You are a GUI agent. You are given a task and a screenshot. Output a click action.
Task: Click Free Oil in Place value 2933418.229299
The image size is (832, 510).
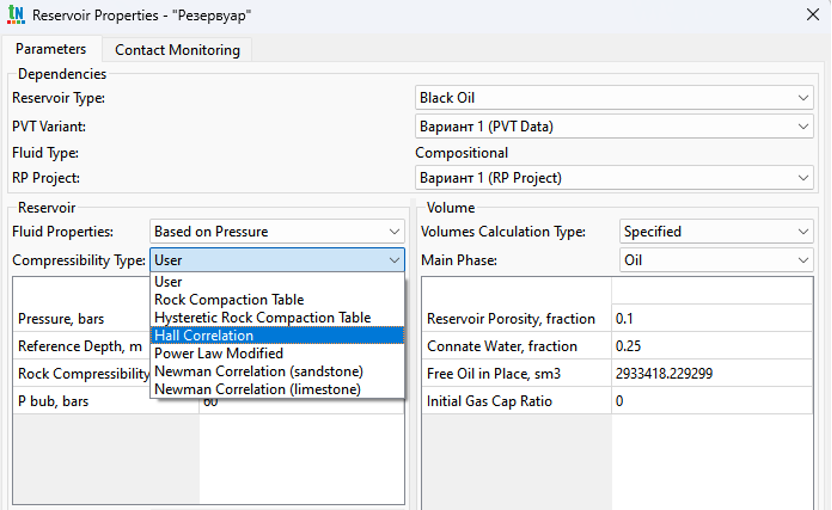tap(712, 374)
